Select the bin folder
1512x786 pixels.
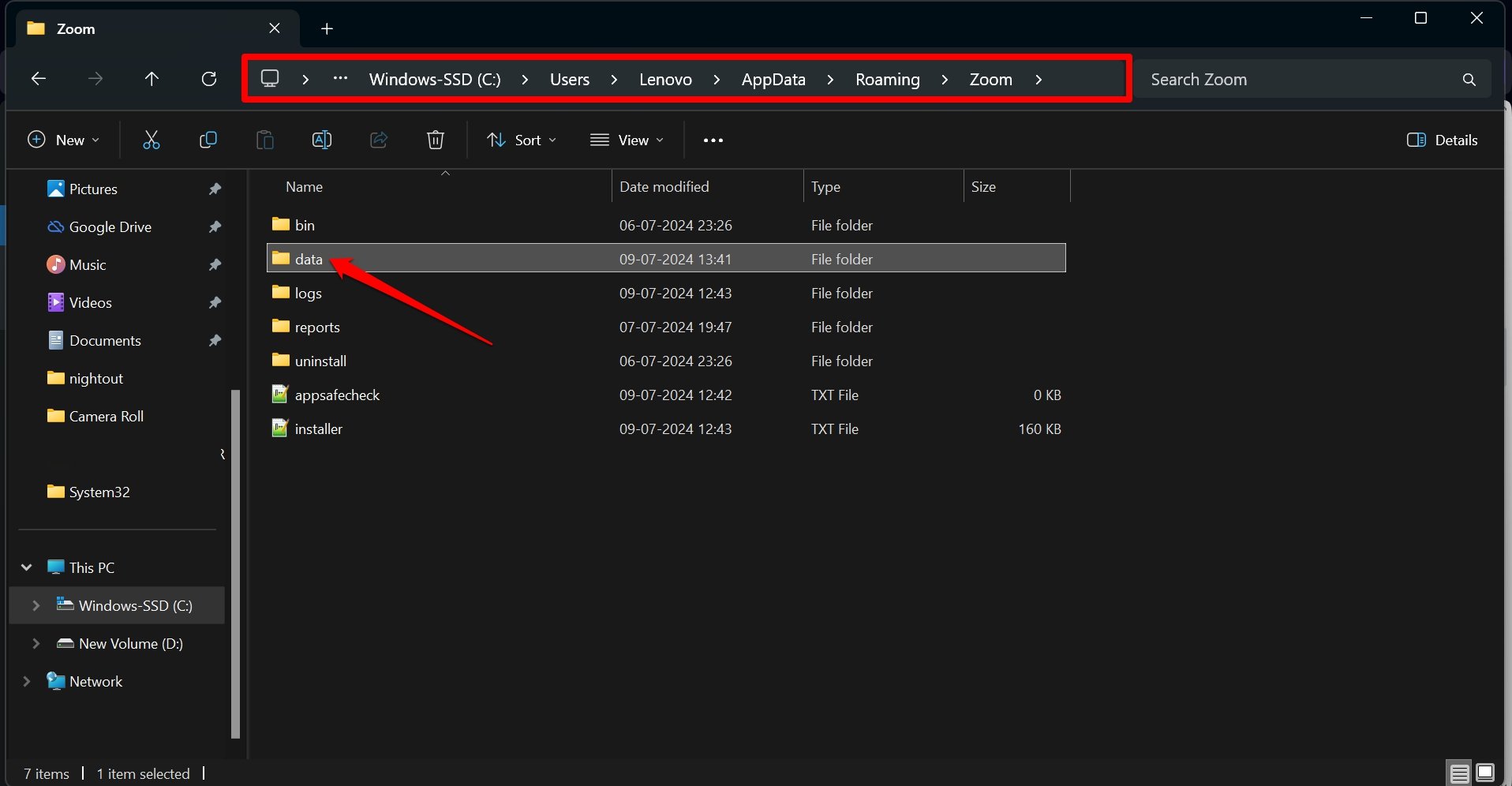pyautogui.click(x=666, y=225)
